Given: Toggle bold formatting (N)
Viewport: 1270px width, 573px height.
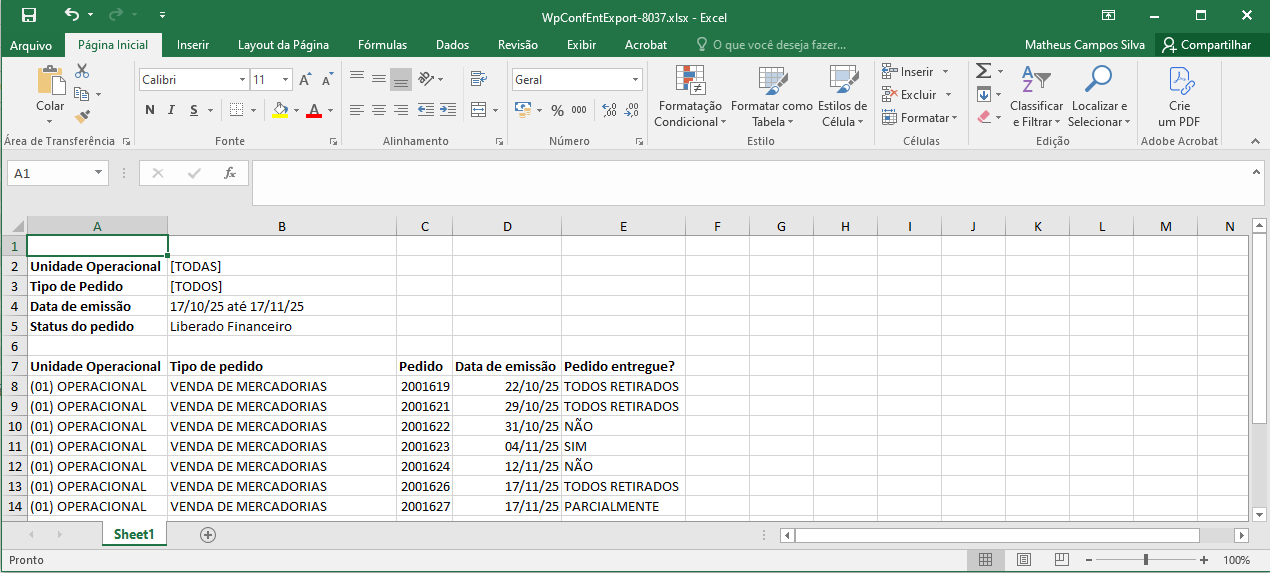Looking at the screenshot, I should (150, 110).
